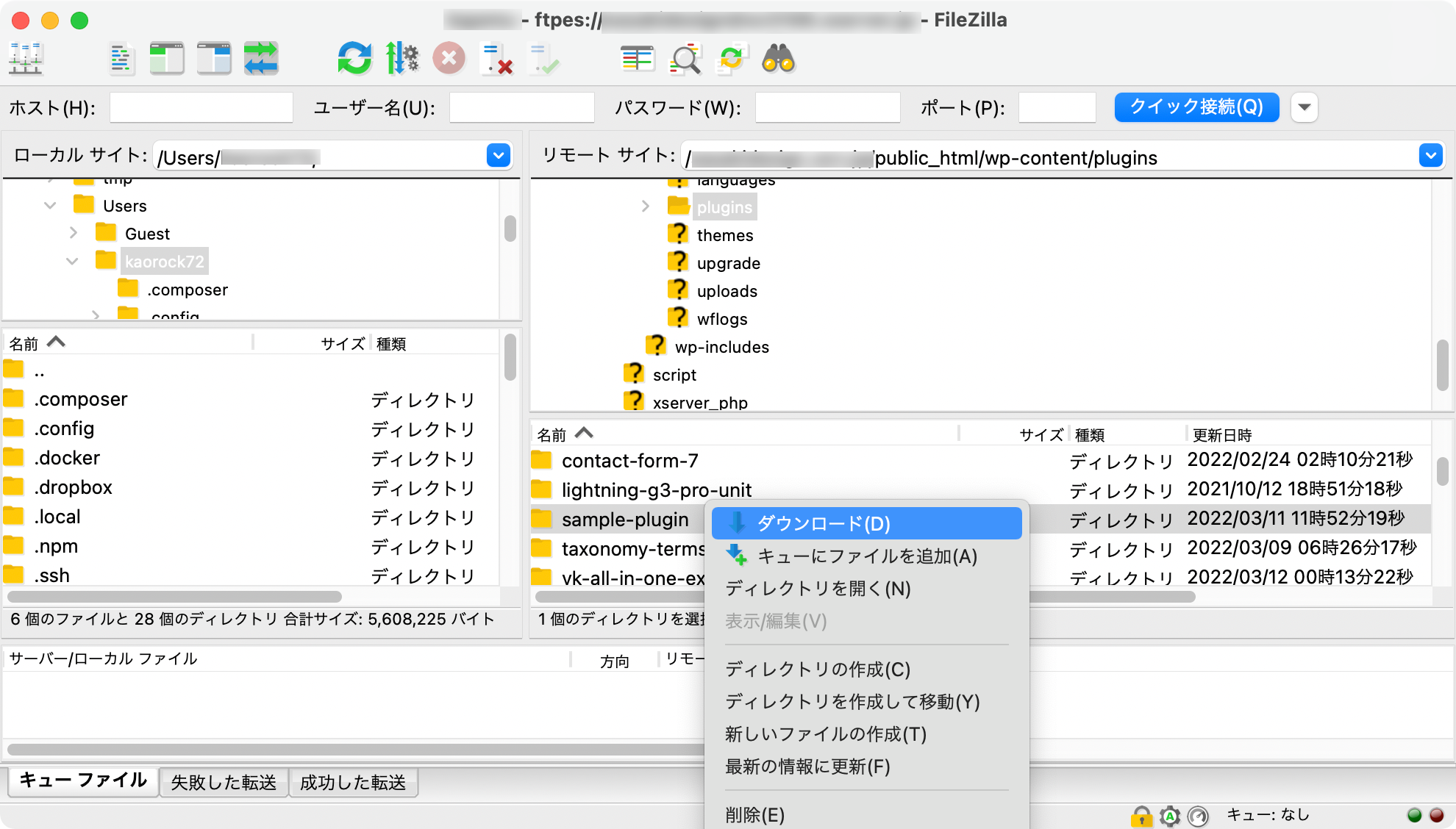The width and height of the screenshot is (1456, 829).
Task: Switch to the successful transfers tab
Action: pyautogui.click(x=353, y=782)
